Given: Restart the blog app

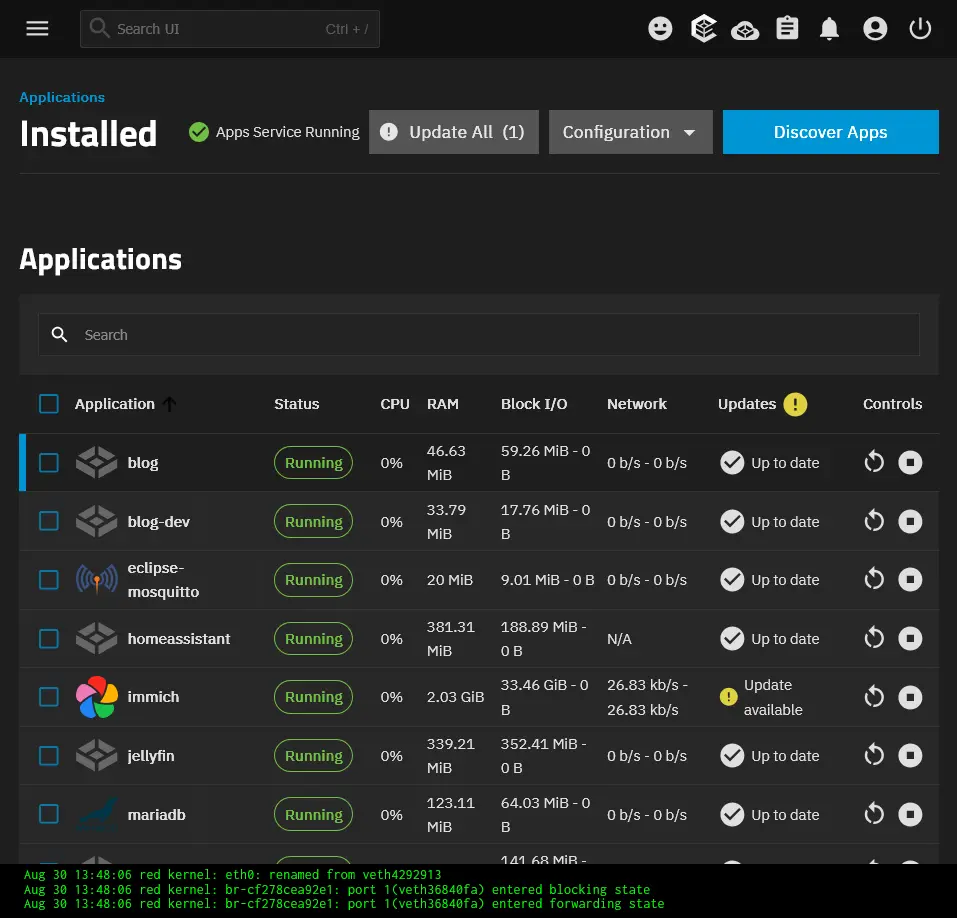Looking at the screenshot, I should (x=874, y=462).
